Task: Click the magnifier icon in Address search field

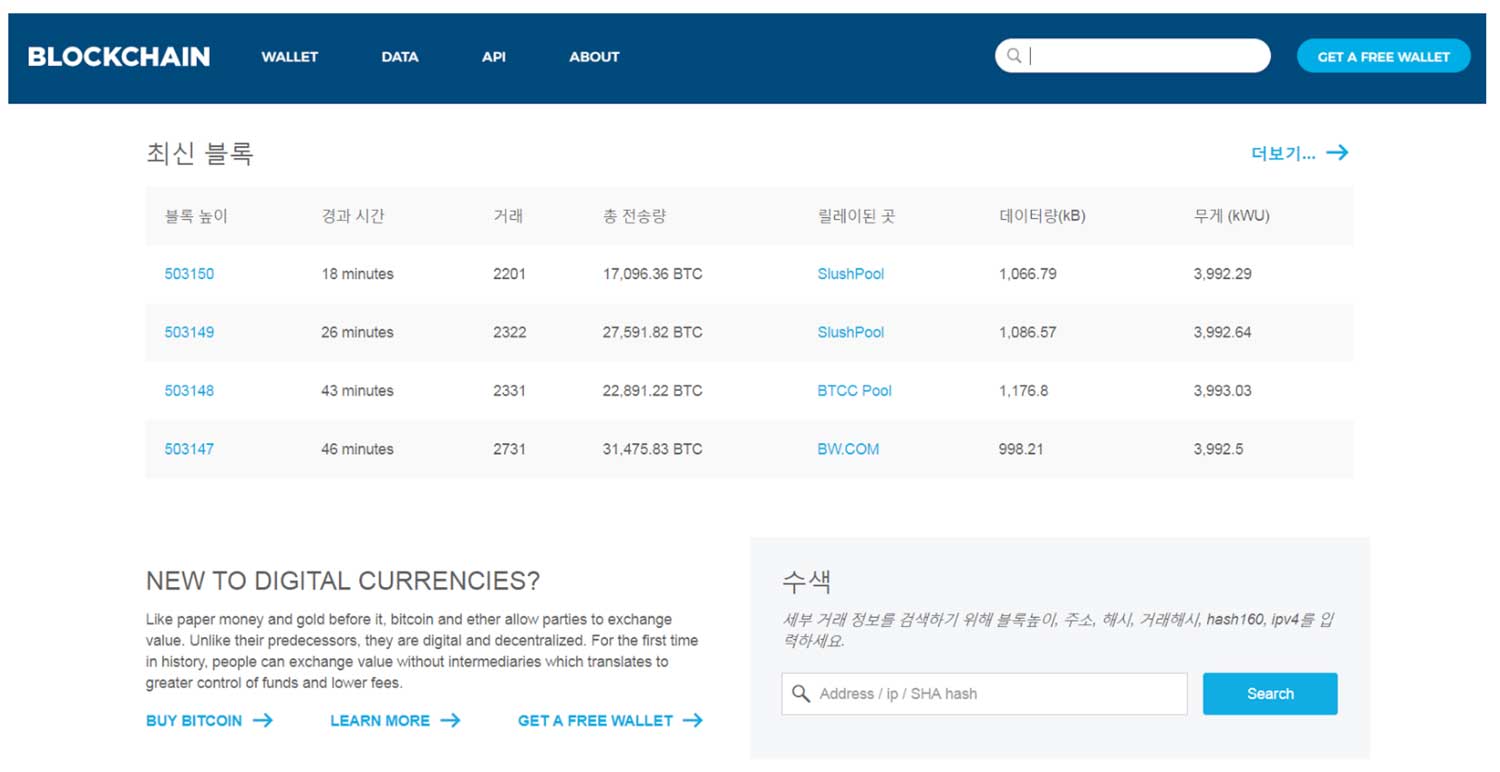Action: point(801,693)
